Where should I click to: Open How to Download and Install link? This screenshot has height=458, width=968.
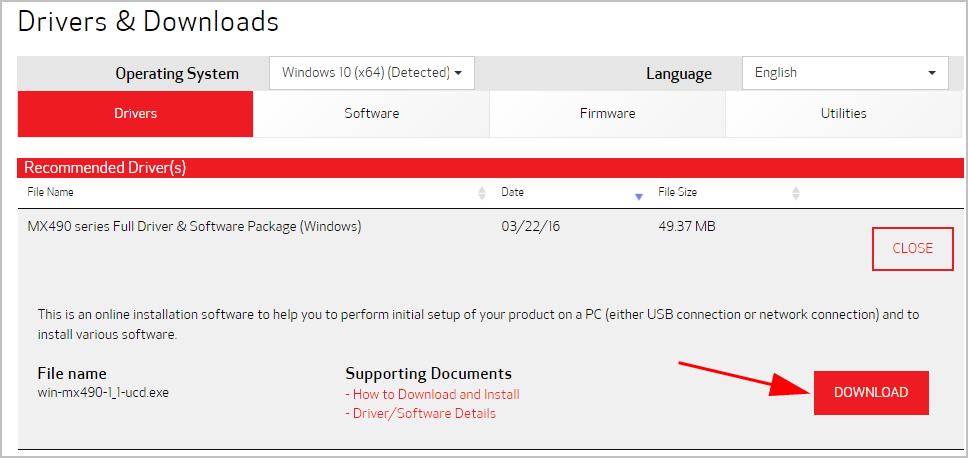[x=436, y=394]
